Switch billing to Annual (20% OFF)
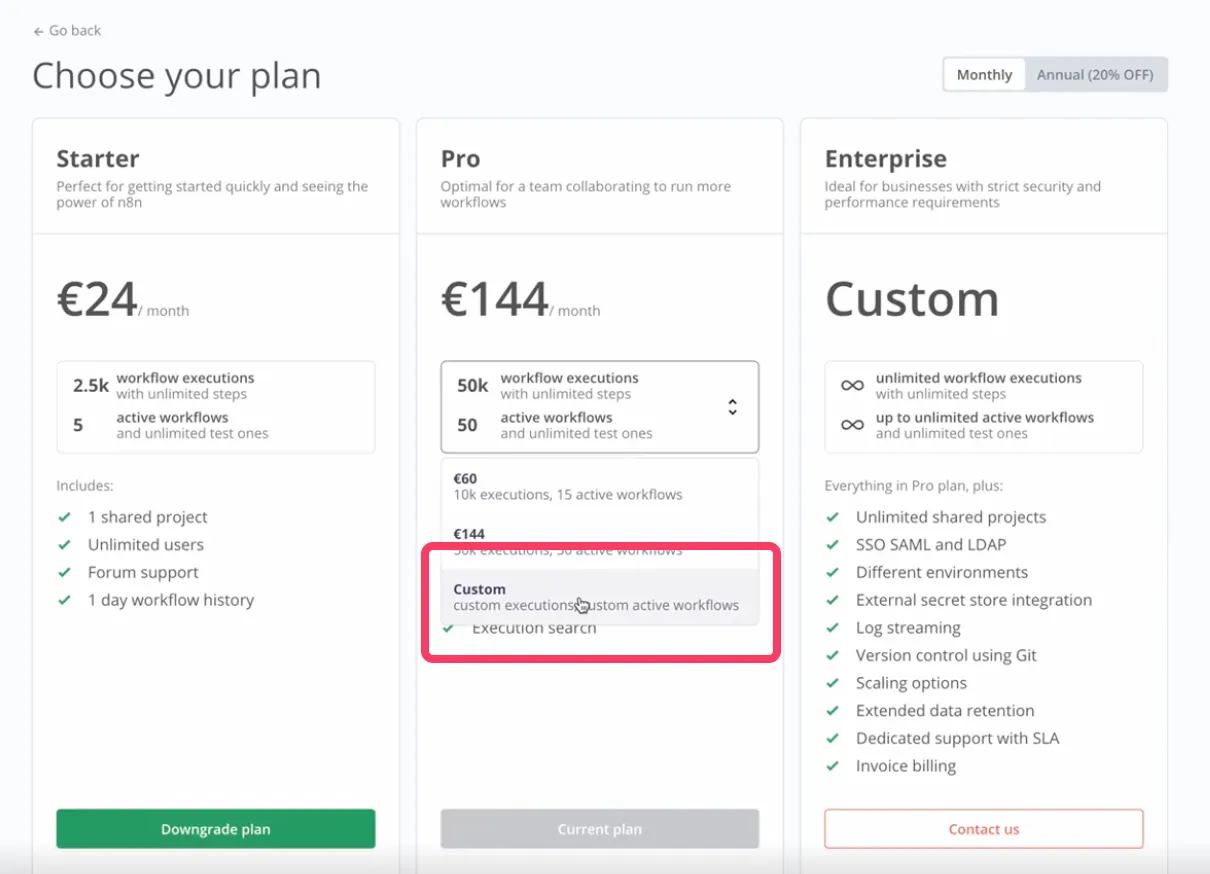Viewport: 1210px width, 874px height. 1096,74
